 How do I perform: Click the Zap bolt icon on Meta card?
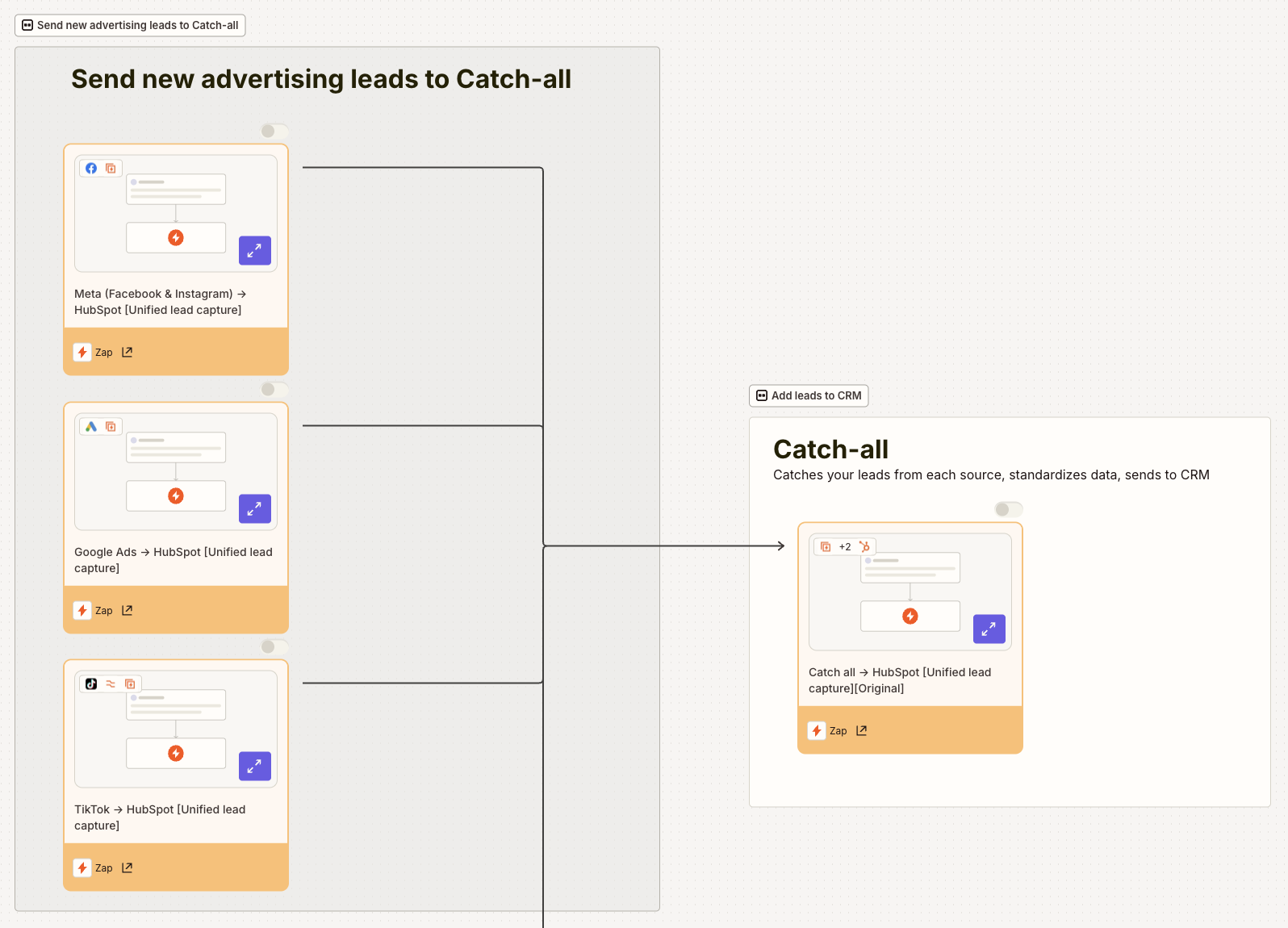82,352
